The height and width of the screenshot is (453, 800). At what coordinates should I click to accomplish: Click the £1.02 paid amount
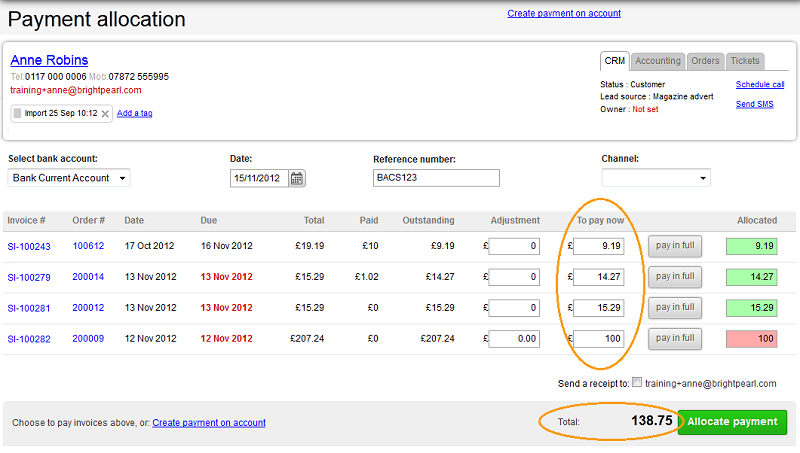366,277
